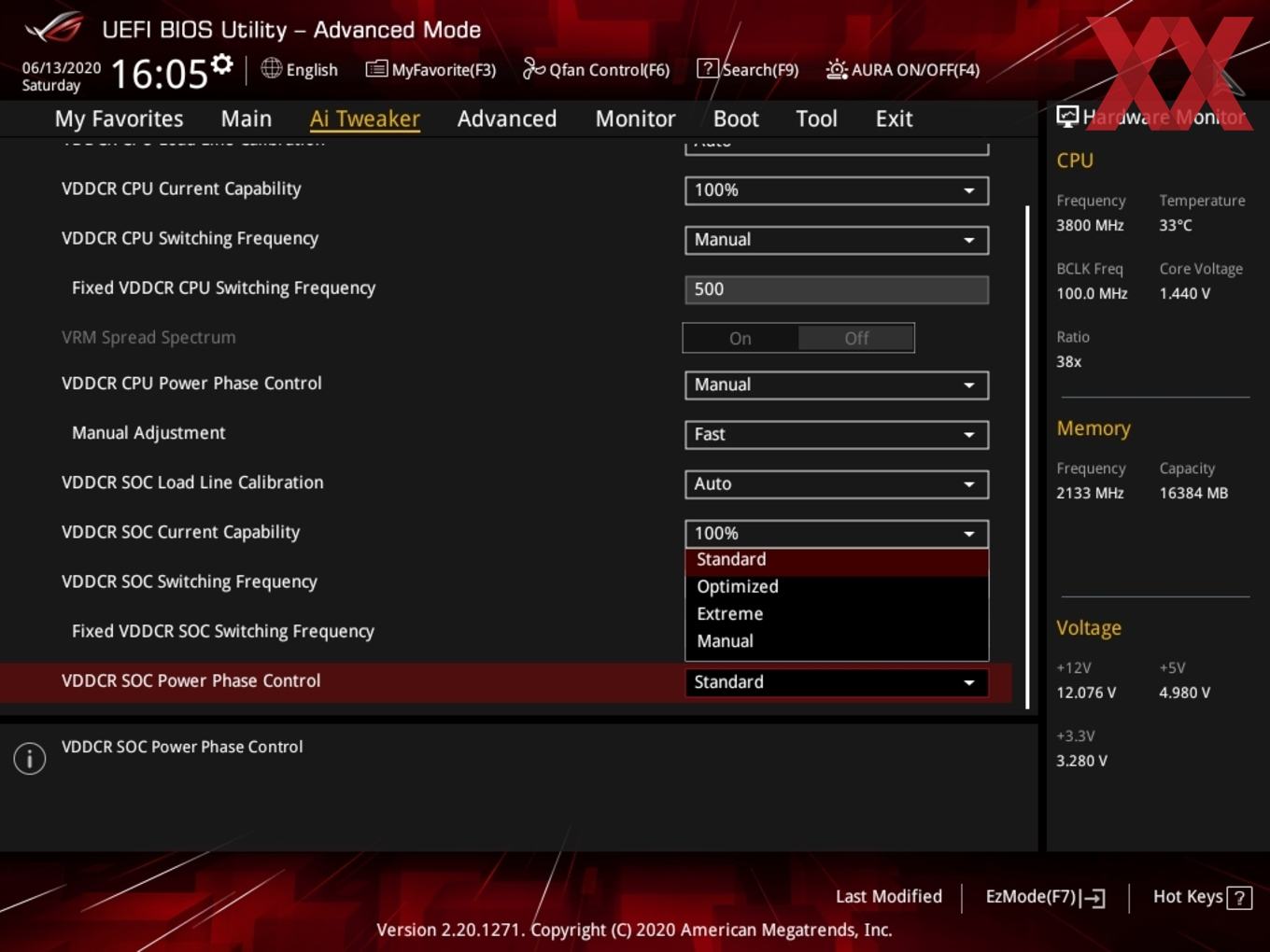The width and height of the screenshot is (1270, 952).
Task: Select Manual in the open dropdown list
Action: (837, 641)
